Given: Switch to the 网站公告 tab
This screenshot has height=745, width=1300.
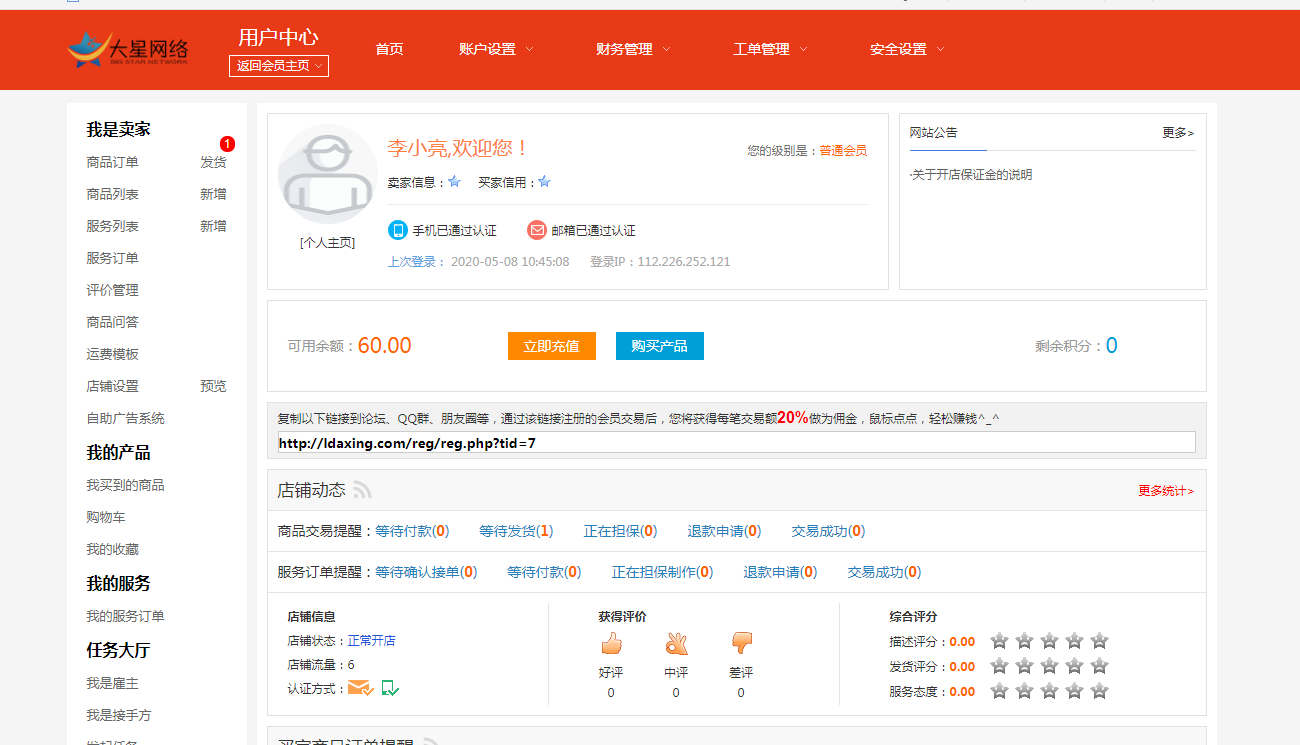Looking at the screenshot, I should 933,132.
